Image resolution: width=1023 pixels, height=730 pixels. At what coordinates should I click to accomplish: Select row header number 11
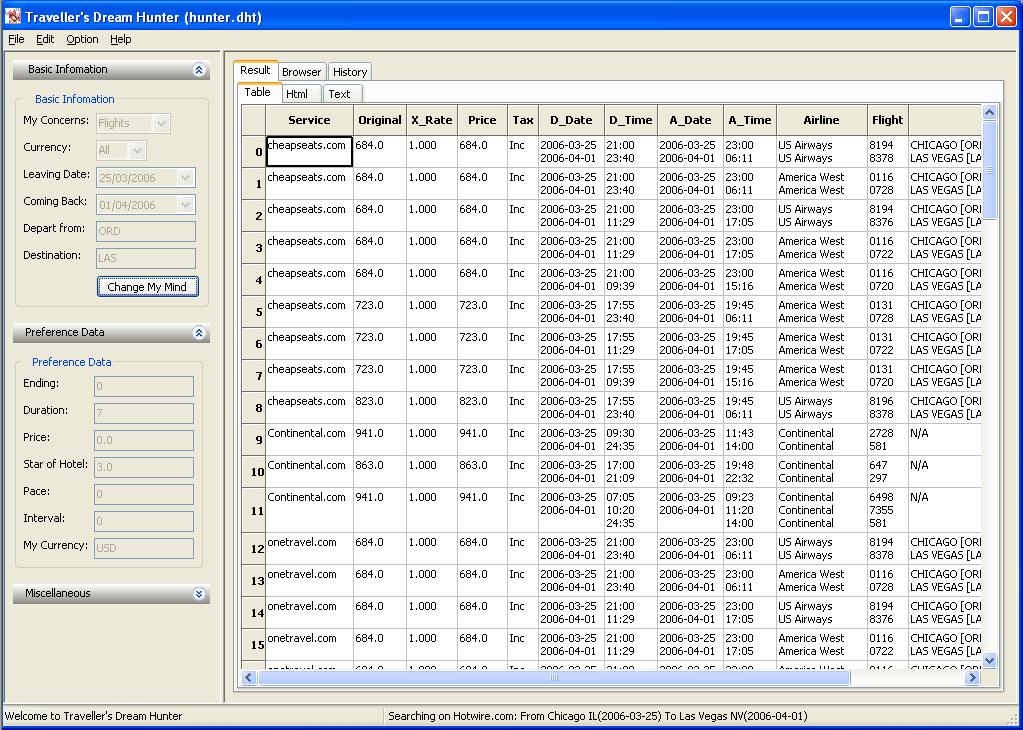[x=254, y=510]
